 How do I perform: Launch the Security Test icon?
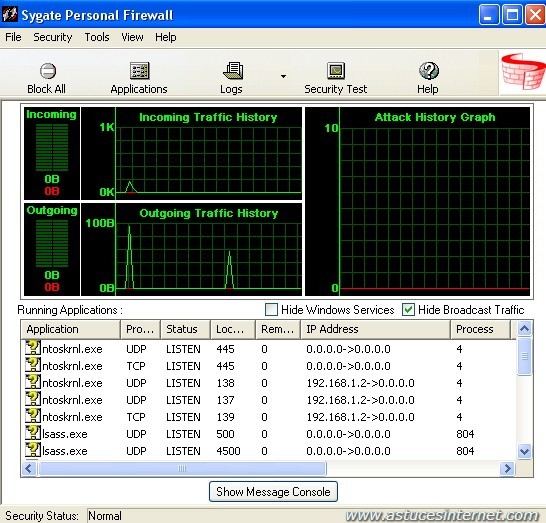click(336, 71)
